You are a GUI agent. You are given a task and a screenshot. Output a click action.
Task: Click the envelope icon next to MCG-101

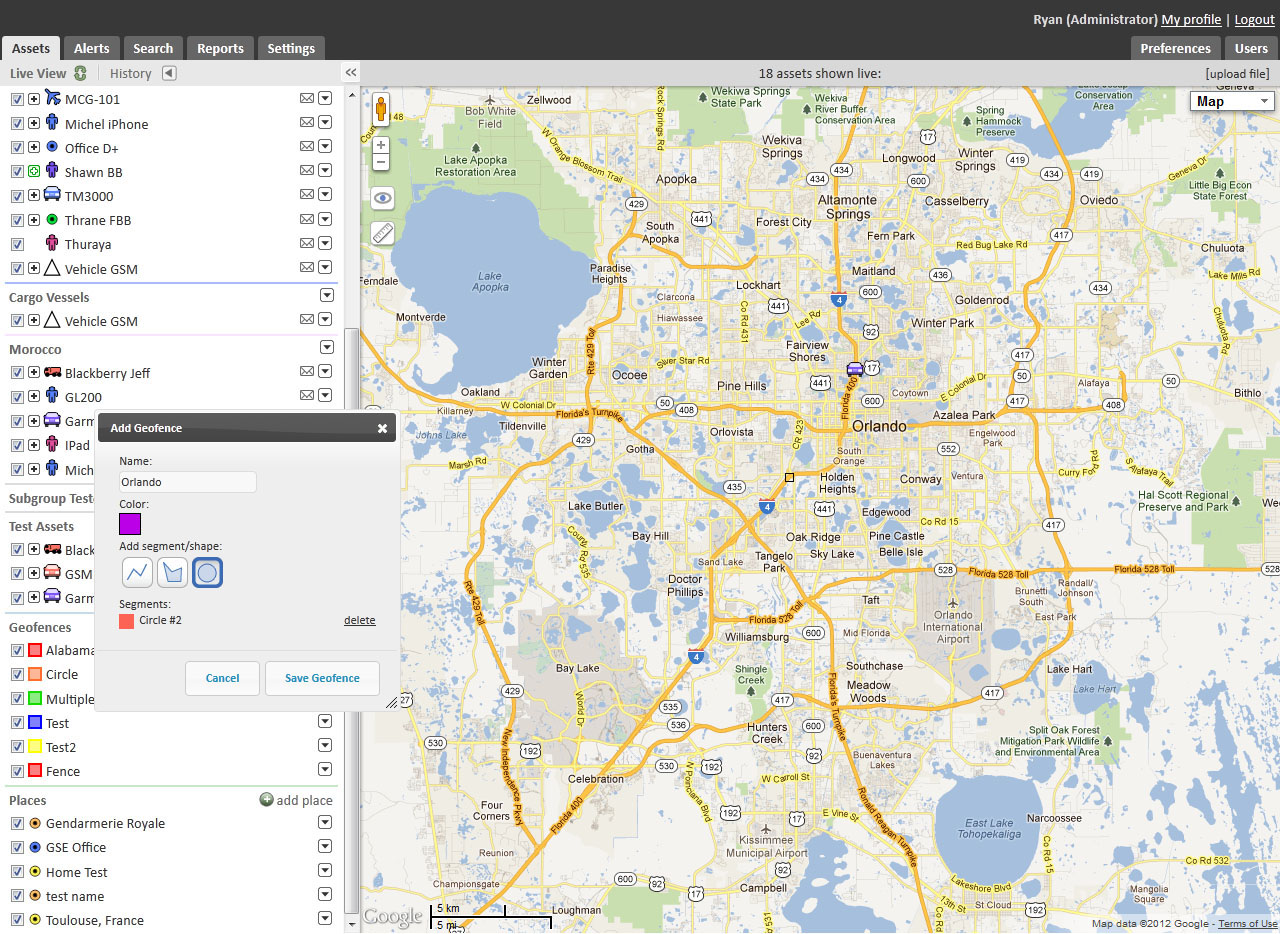[x=307, y=99]
